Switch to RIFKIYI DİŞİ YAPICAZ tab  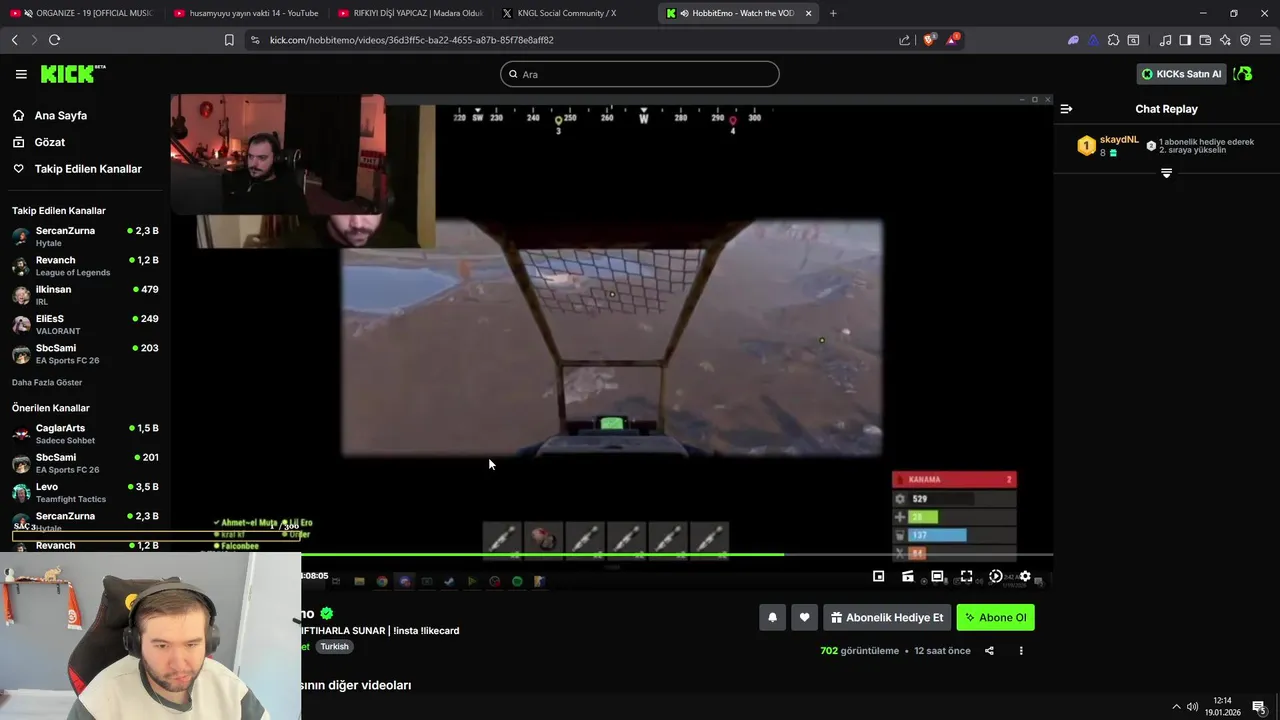tap(410, 13)
